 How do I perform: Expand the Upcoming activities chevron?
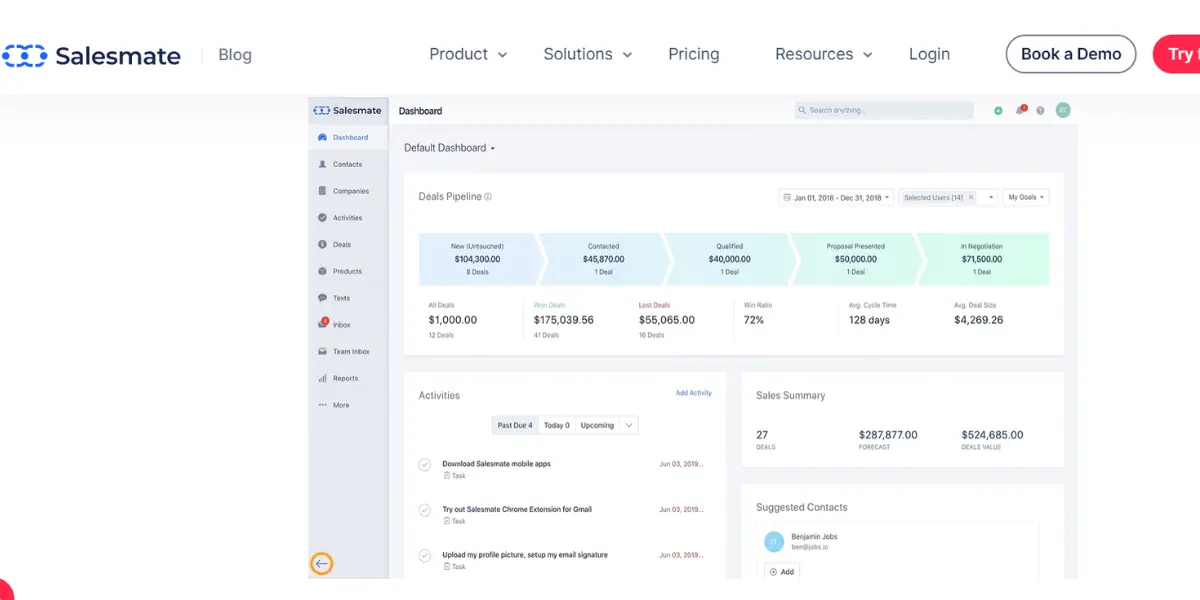(x=629, y=425)
